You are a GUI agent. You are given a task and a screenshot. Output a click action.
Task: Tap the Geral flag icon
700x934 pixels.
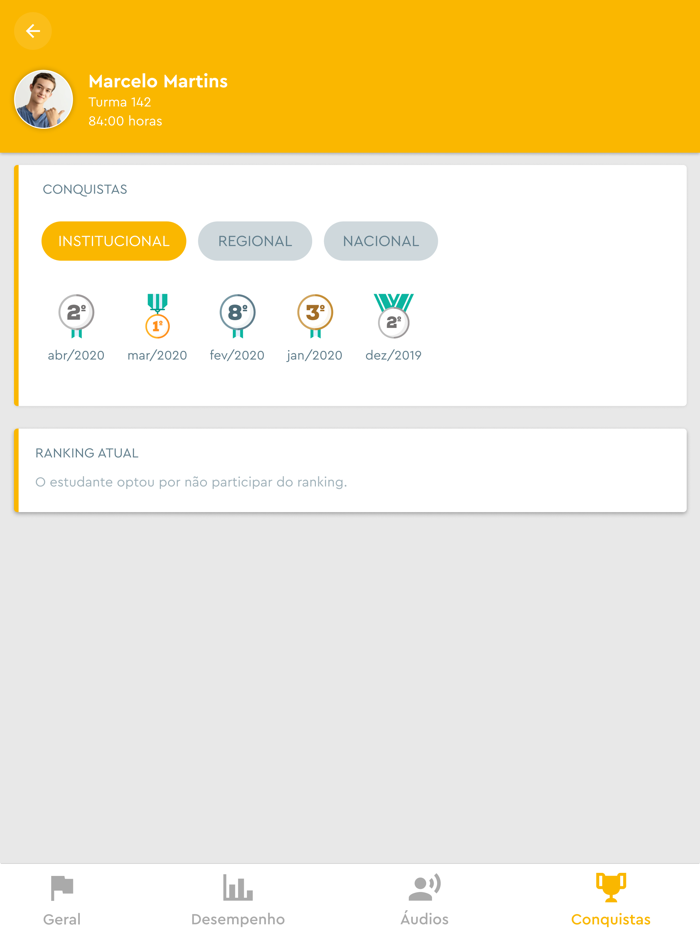tap(62, 888)
